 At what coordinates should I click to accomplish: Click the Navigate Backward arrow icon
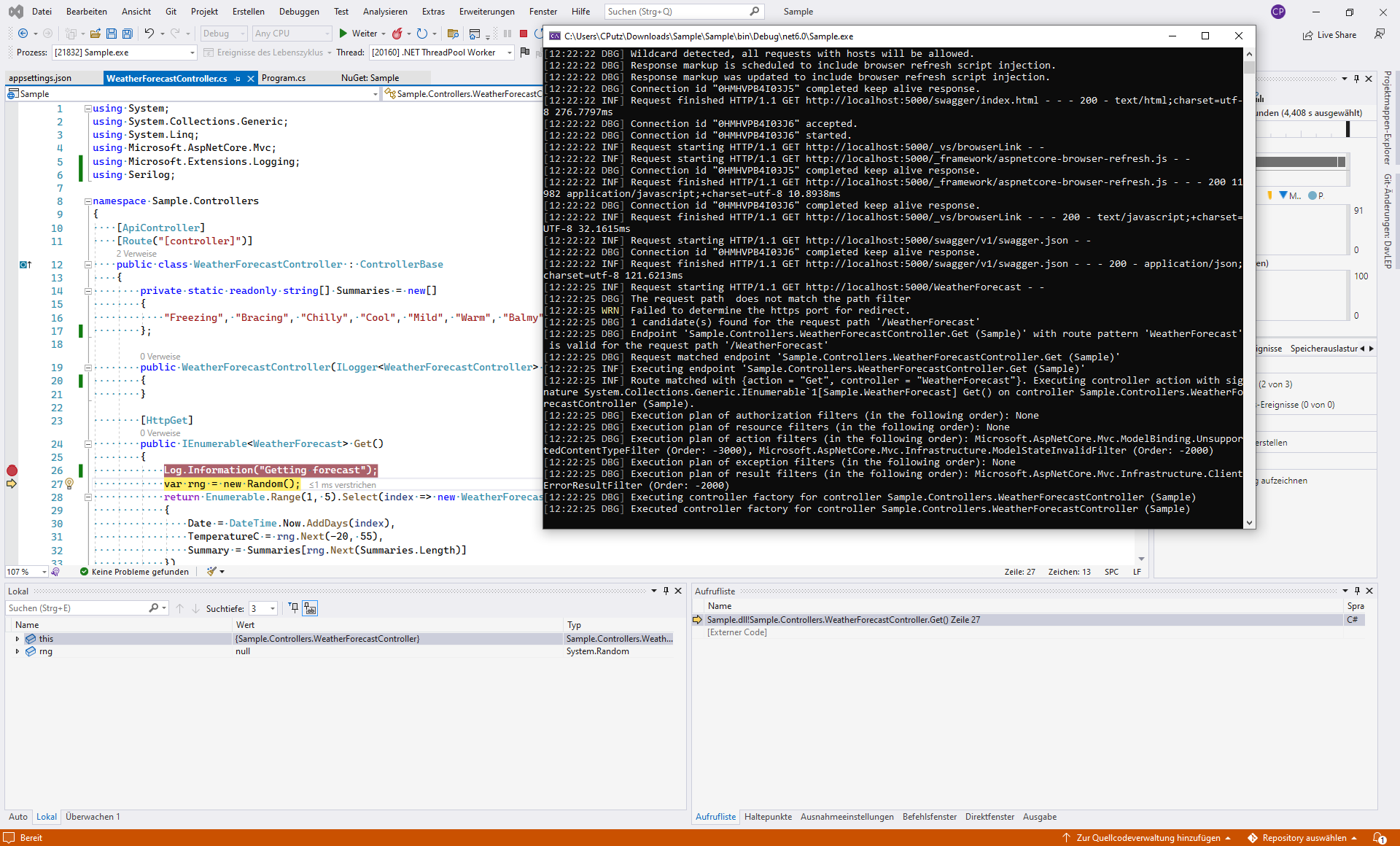coord(21,33)
